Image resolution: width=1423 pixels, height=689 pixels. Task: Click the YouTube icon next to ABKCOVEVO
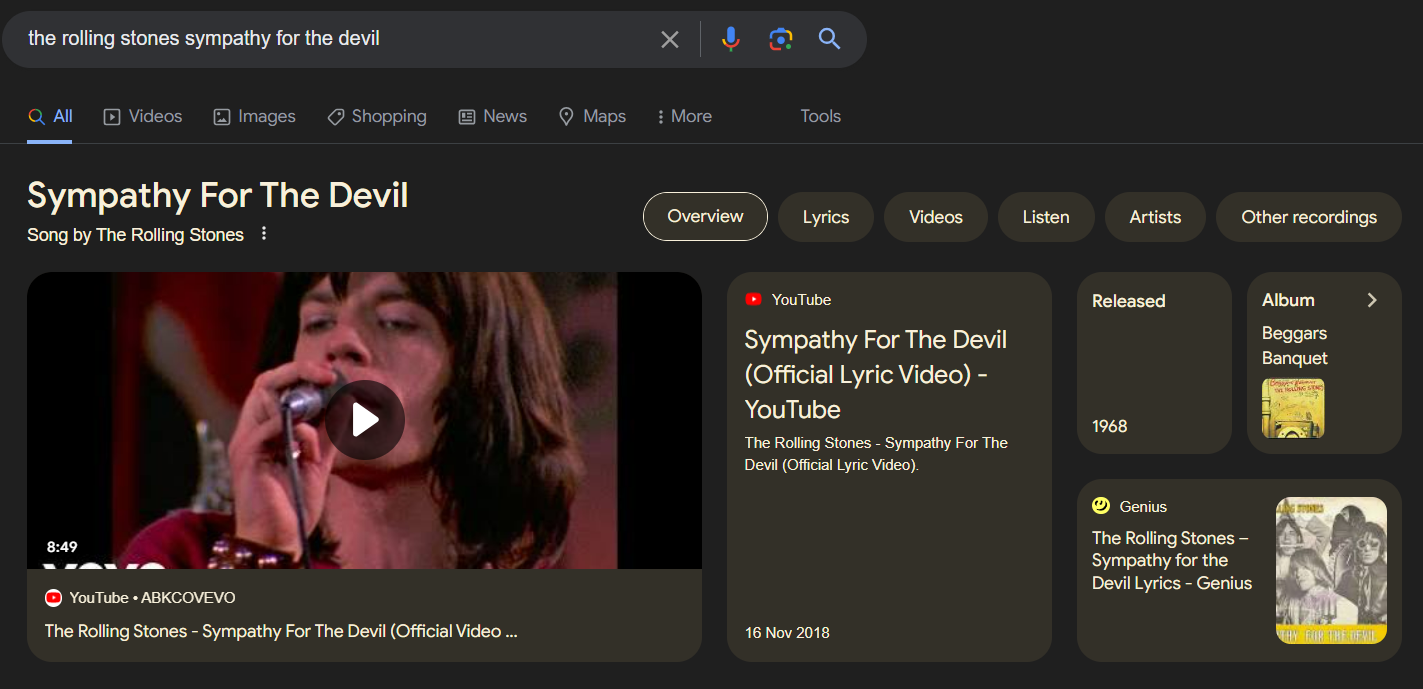54,598
